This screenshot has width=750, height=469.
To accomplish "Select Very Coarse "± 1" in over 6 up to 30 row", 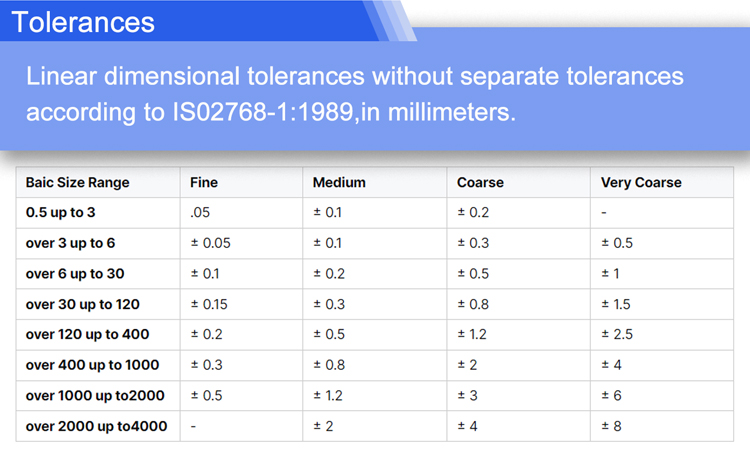I will coord(610,274).
